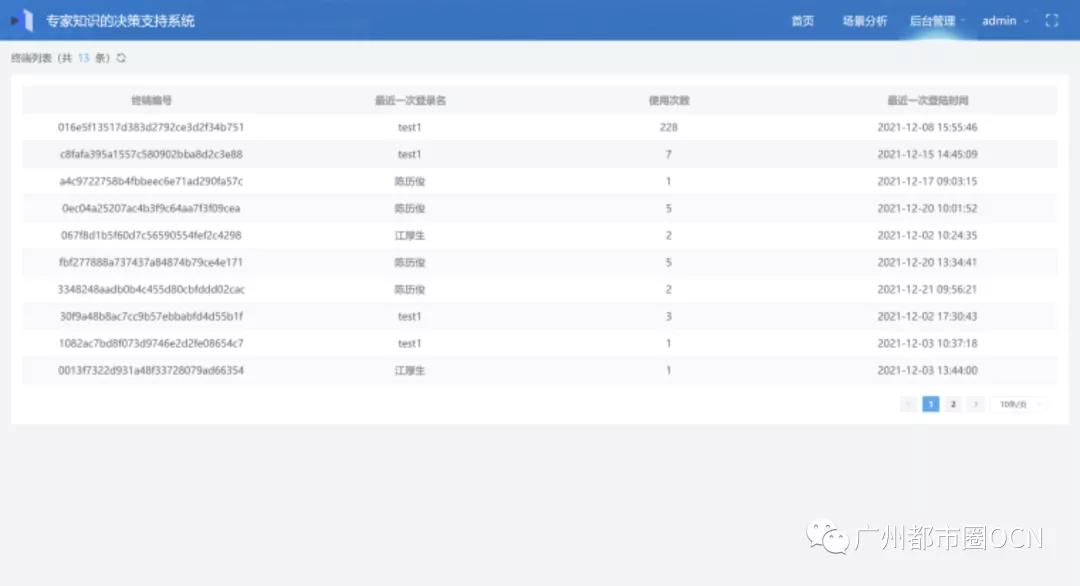Go to page 2 of the list

[x=953, y=404]
